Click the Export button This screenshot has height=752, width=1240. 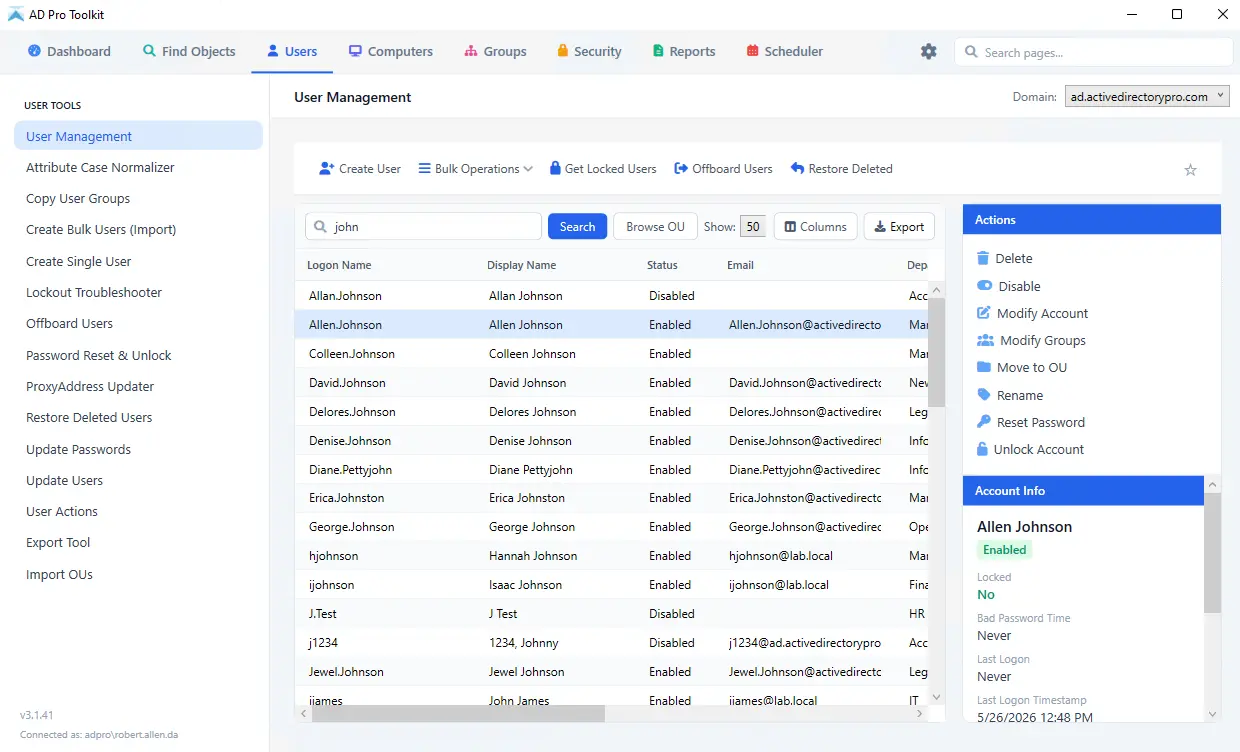tap(899, 227)
